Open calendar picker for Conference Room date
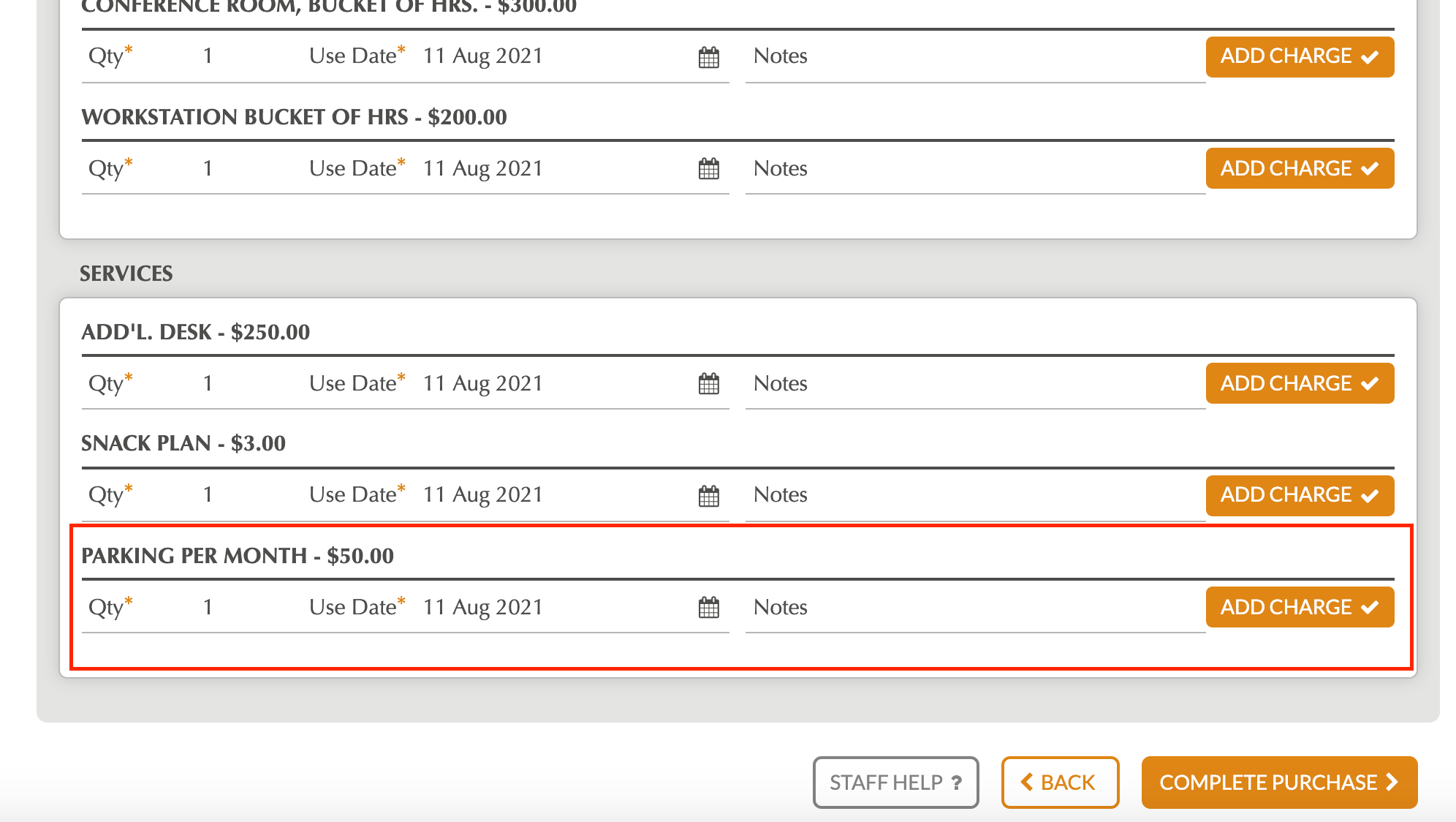 (708, 57)
